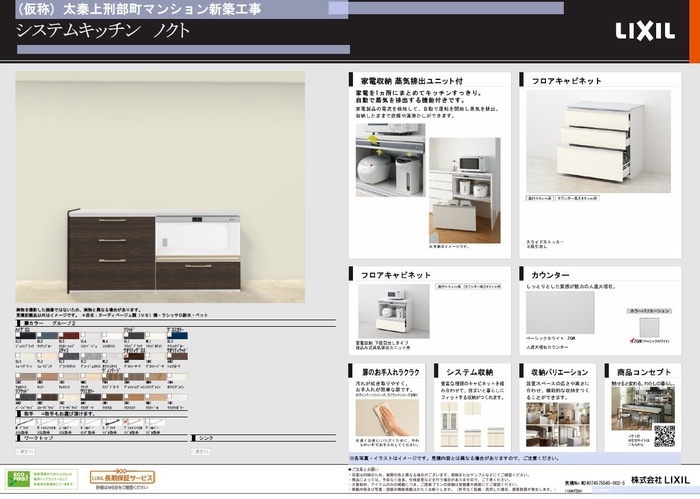Click the カウンター section heading
700x499 pixels.
[550, 275]
